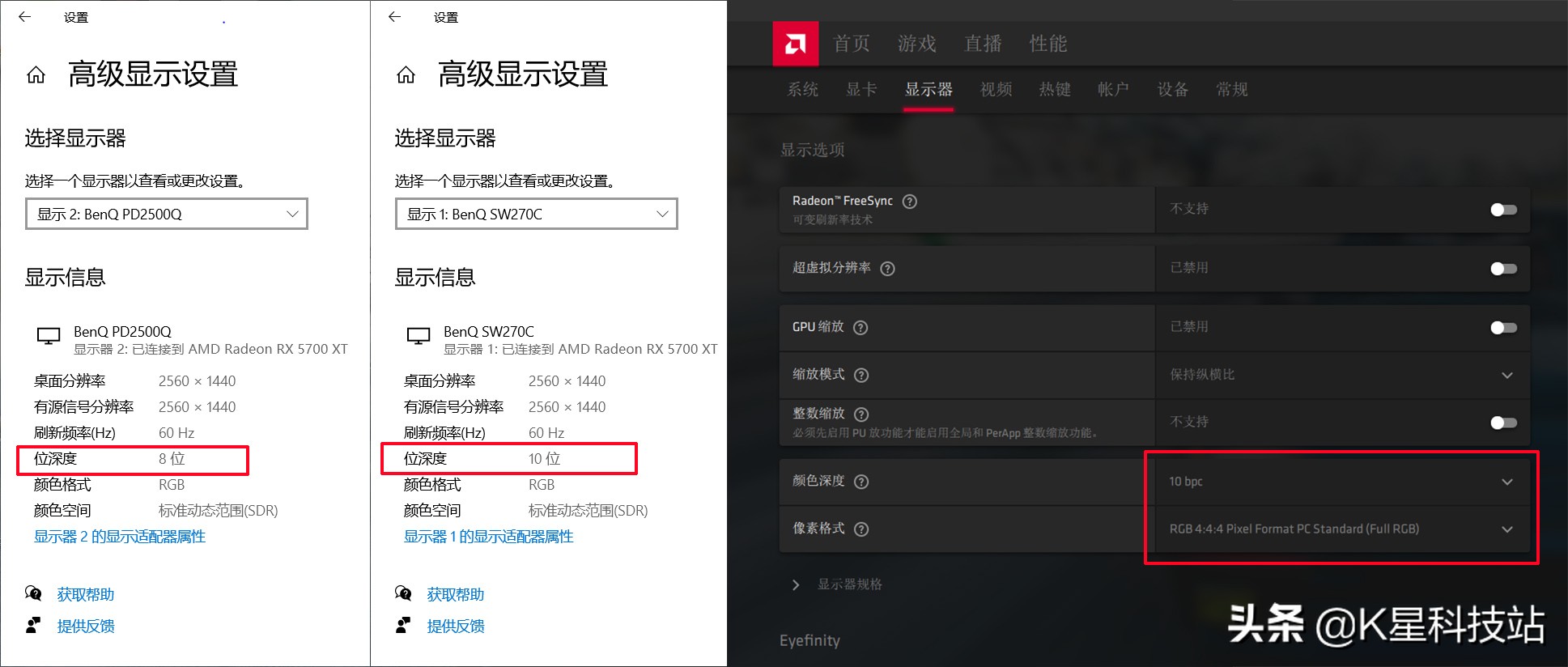This screenshot has width=1568, height=667.
Task: Toggle the 超虚拟分辨率 switch
Action: pos(1503,269)
